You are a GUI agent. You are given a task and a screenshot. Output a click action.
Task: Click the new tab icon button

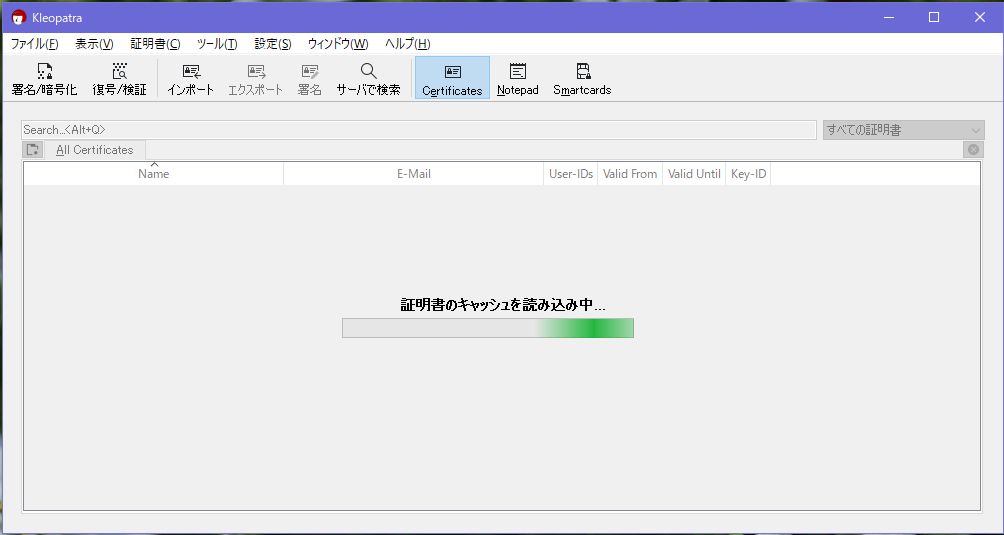coord(33,150)
